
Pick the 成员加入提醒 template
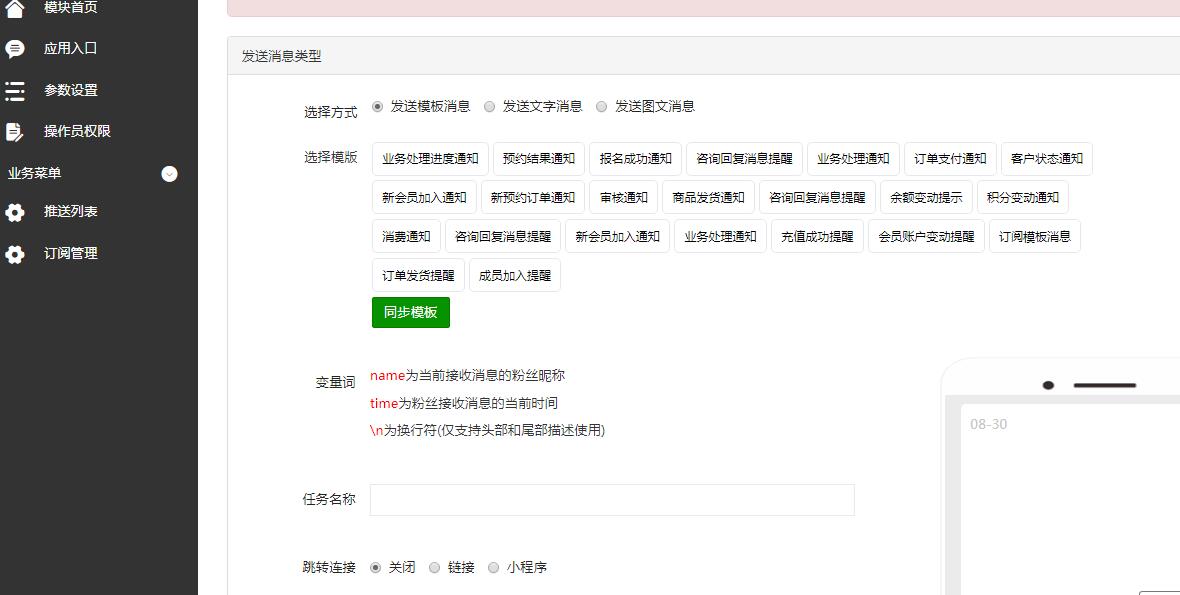click(515, 275)
